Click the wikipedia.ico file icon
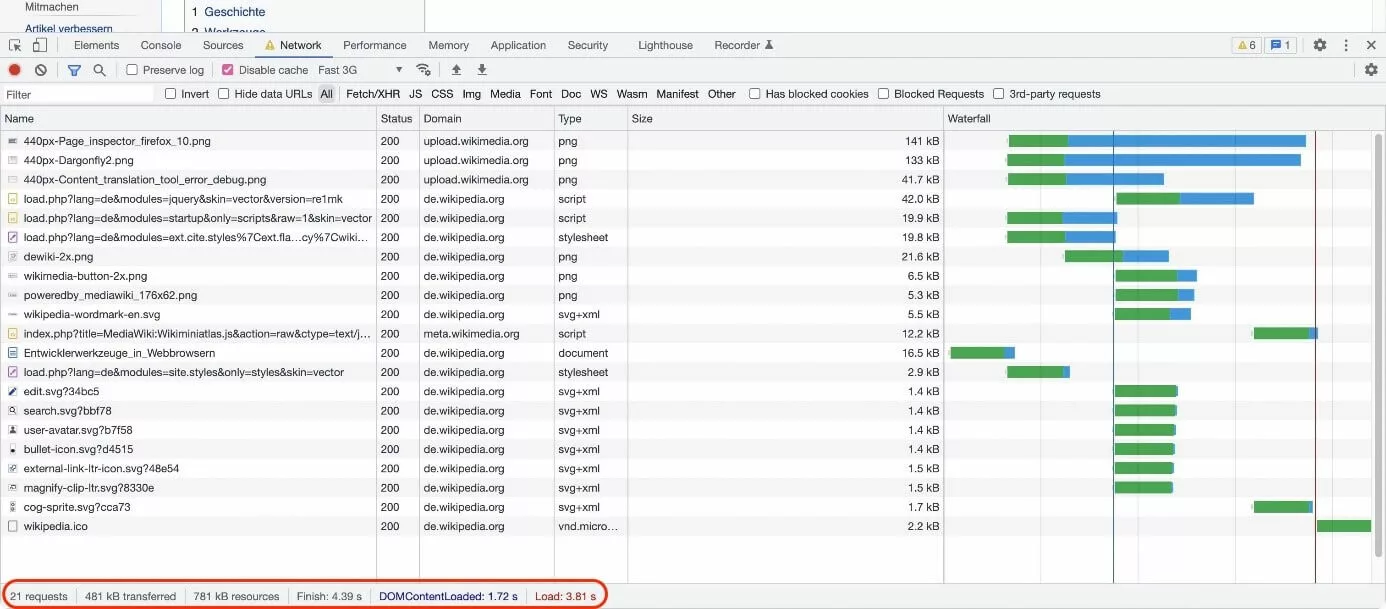Viewport: 1386px width, 609px height. [13, 526]
